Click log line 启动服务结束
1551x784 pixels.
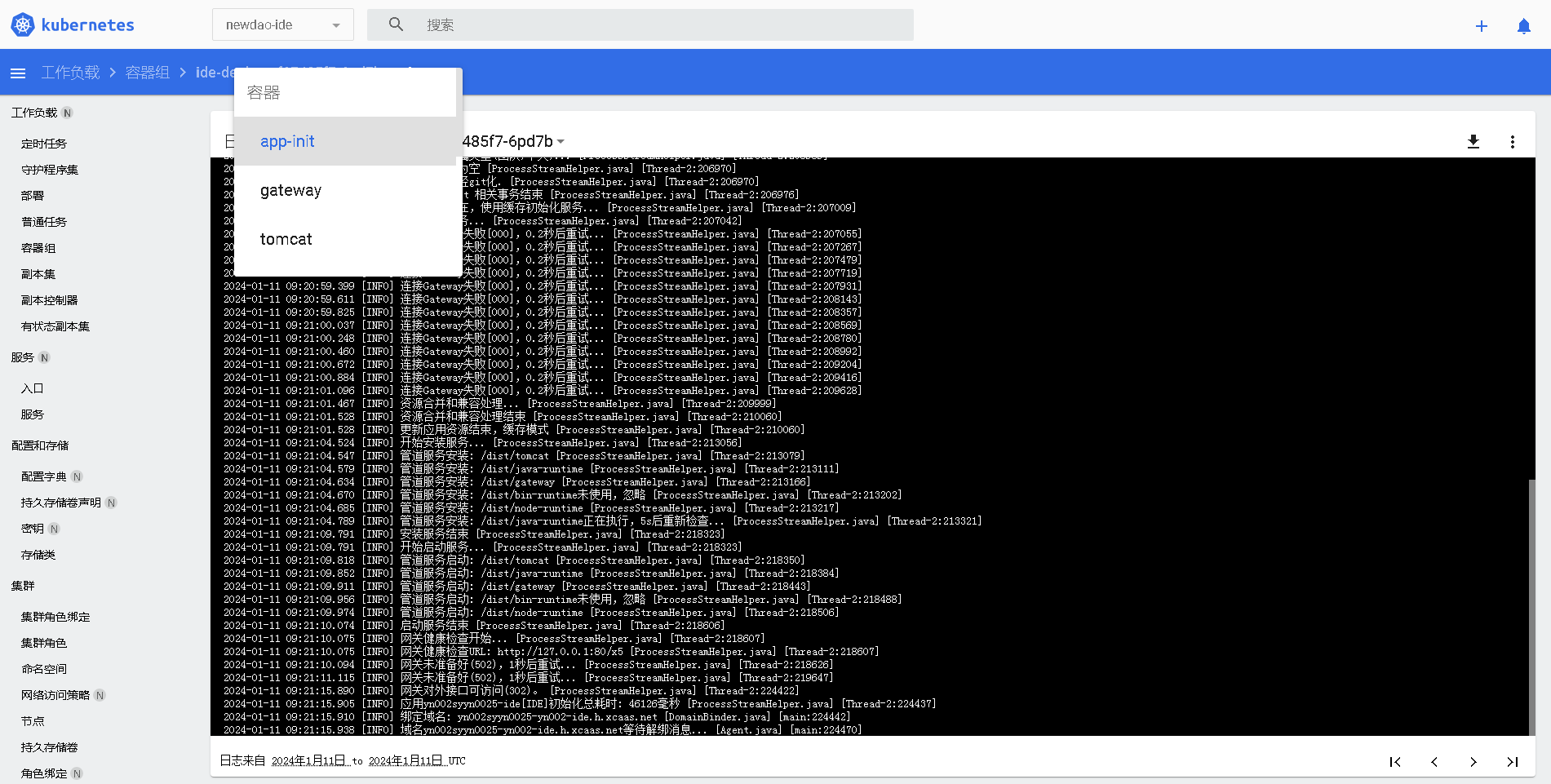coord(474,626)
